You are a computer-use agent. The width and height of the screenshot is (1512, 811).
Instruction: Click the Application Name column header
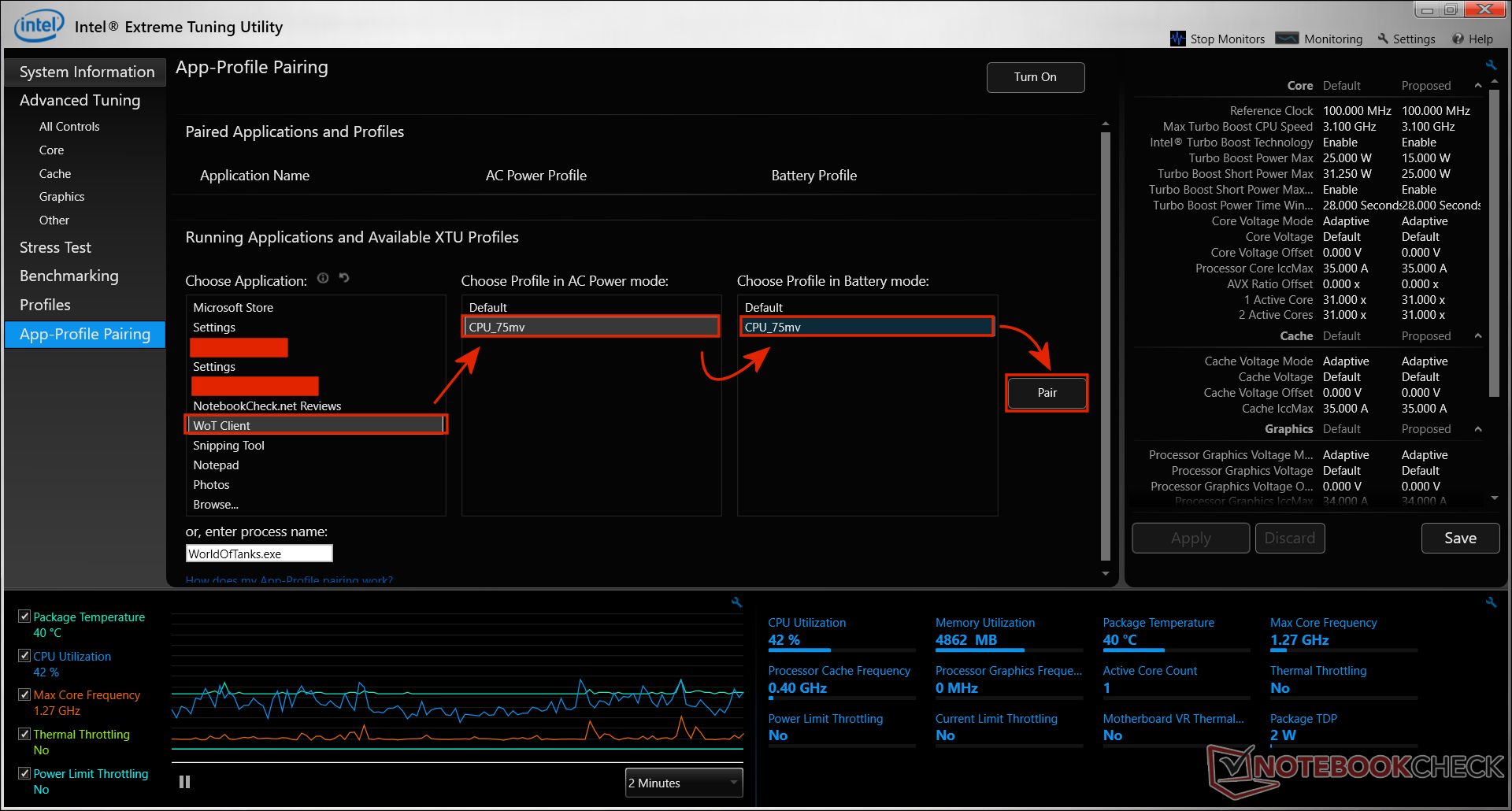pyautogui.click(x=254, y=176)
